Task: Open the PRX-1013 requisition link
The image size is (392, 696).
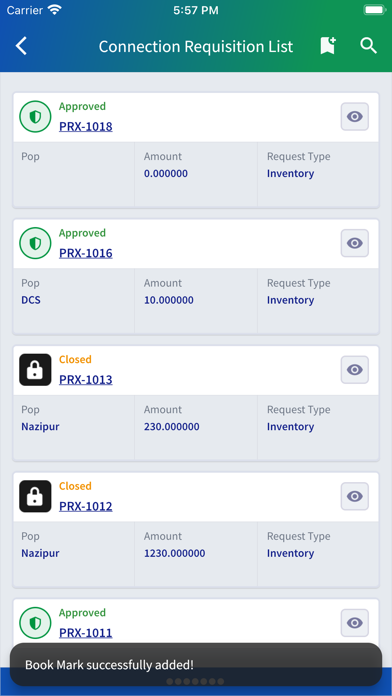Action: [x=86, y=380]
